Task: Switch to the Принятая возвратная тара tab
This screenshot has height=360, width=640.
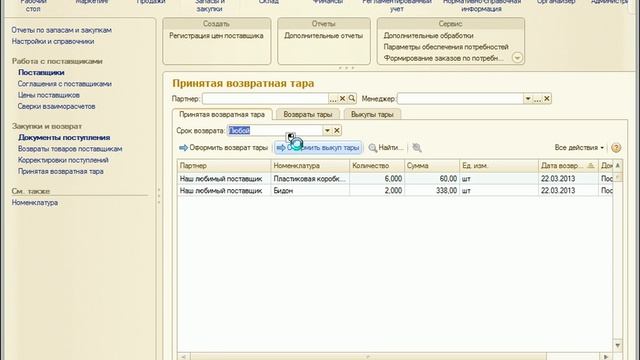Action: (x=222, y=115)
